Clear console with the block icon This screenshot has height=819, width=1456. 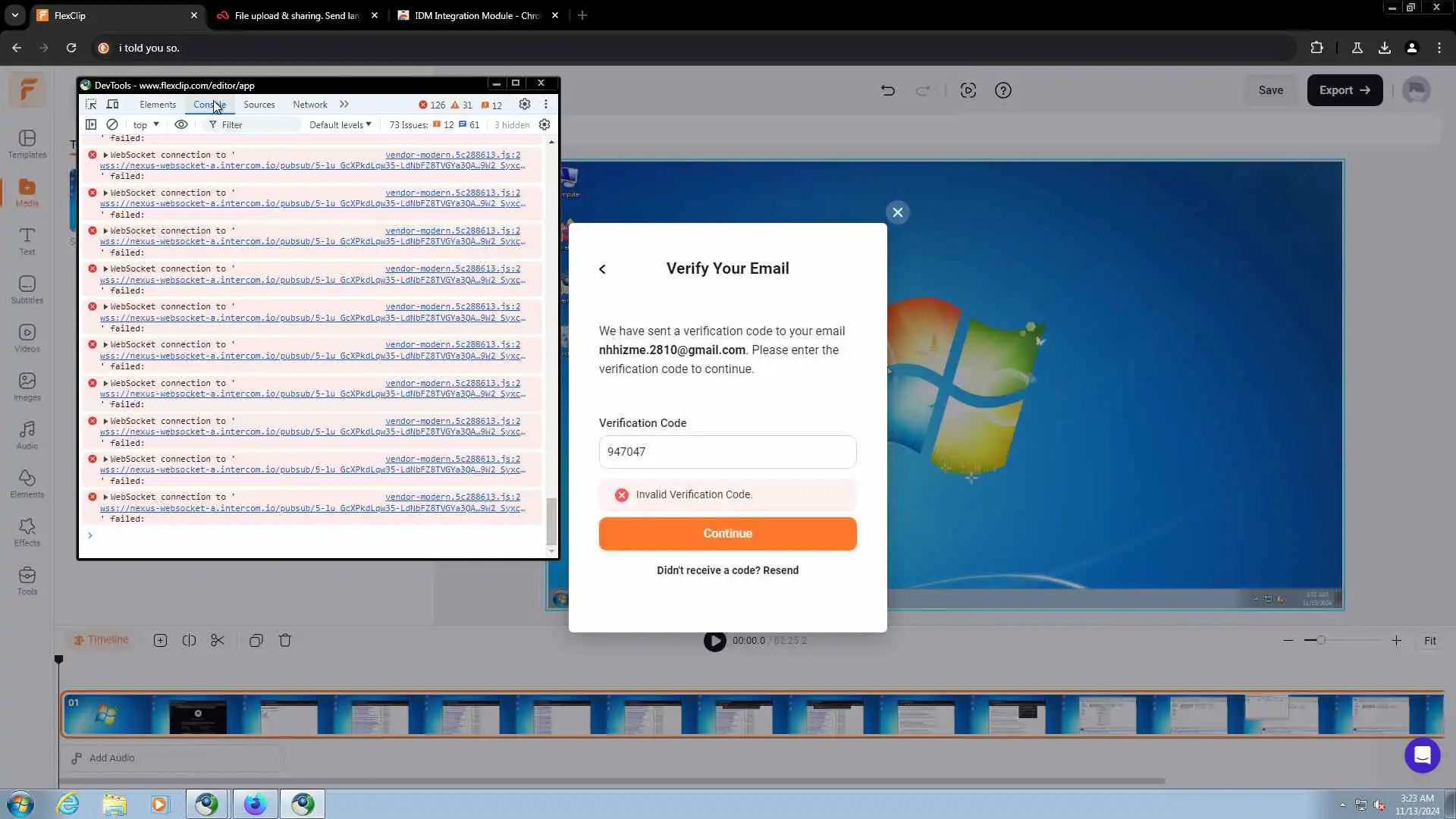(112, 124)
